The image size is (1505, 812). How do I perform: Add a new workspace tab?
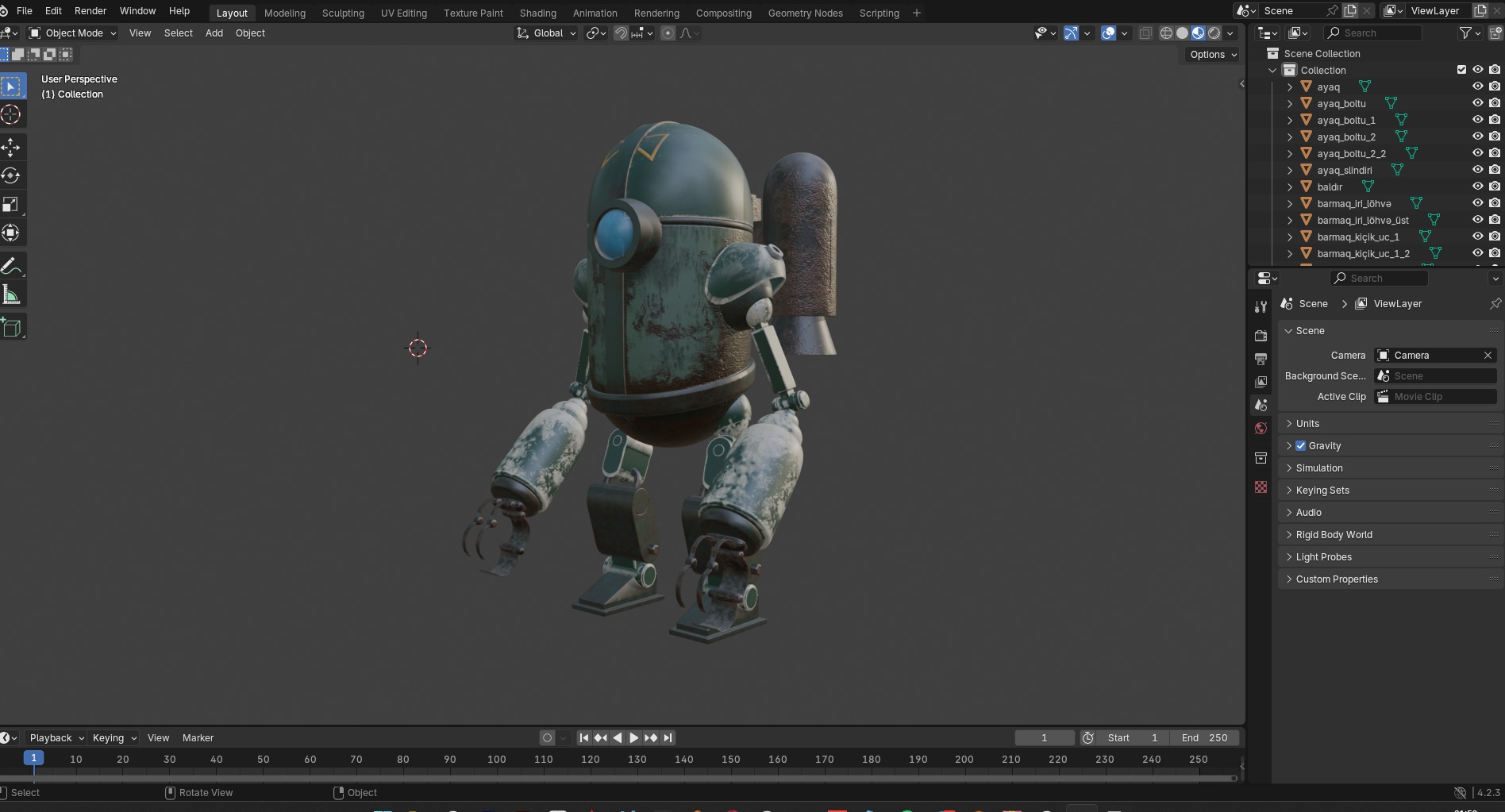[917, 13]
